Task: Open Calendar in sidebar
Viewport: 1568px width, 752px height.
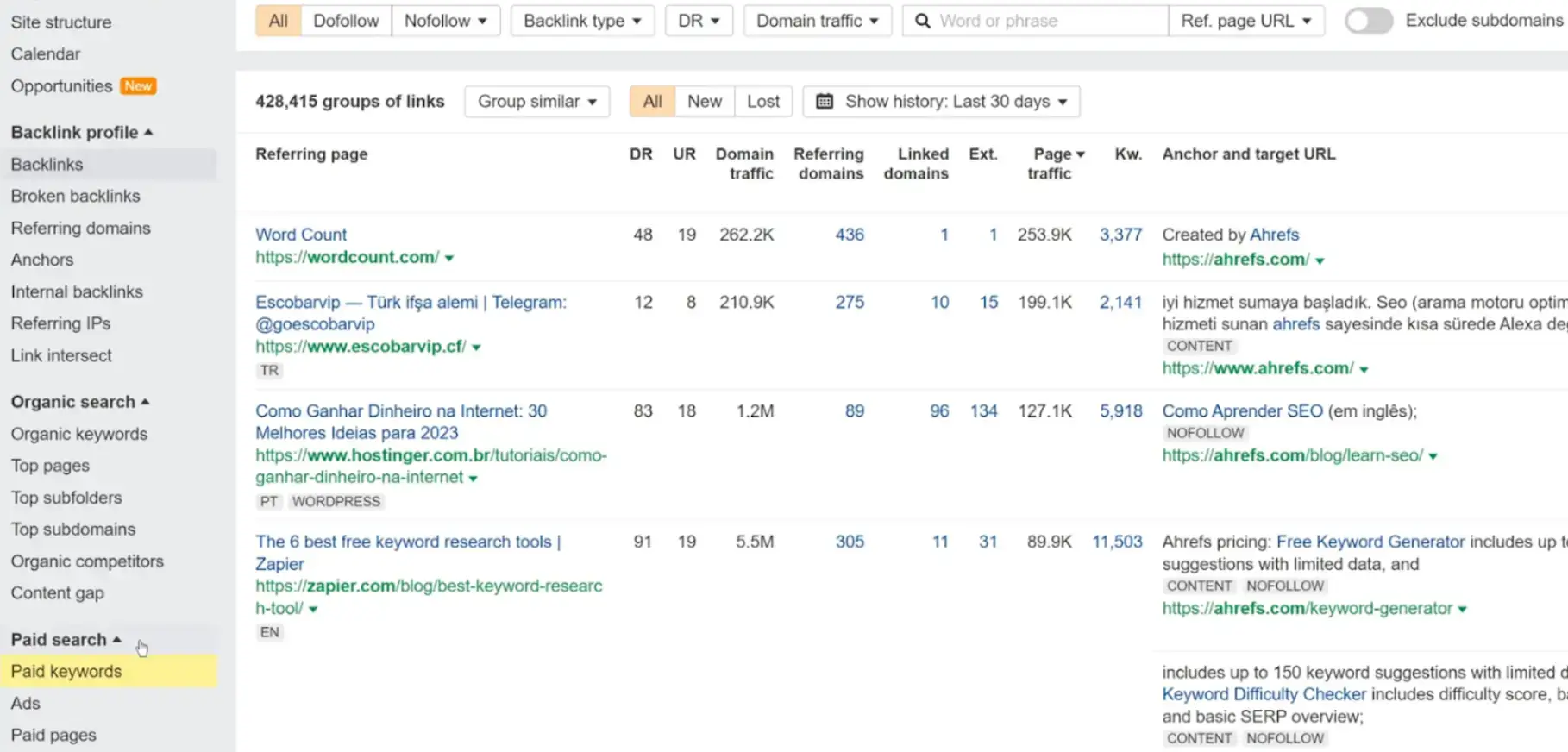Action: (x=46, y=54)
